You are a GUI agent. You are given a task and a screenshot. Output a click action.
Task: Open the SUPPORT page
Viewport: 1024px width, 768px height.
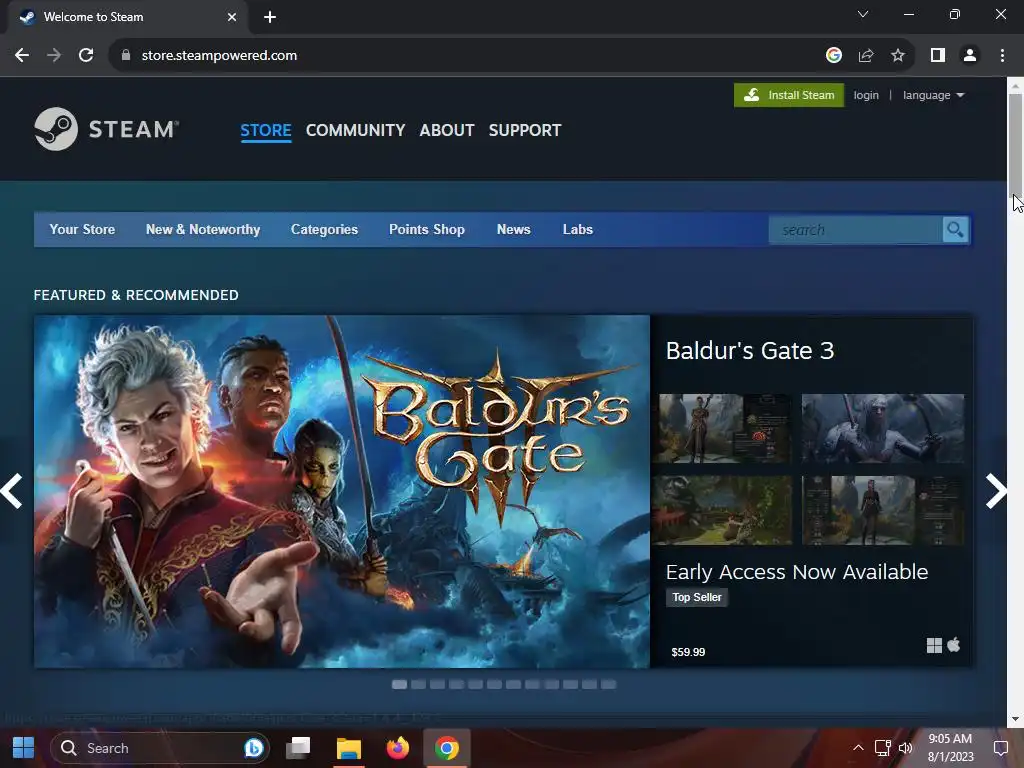point(525,131)
